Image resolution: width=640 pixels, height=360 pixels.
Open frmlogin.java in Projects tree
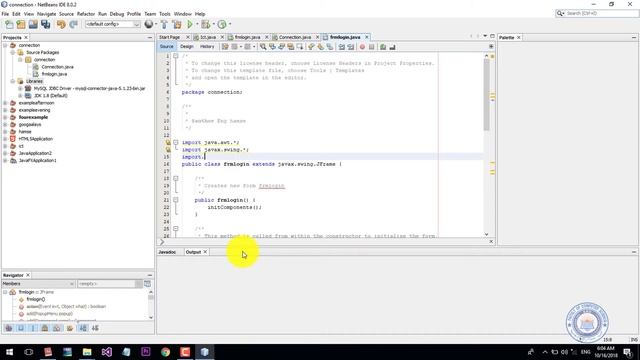coord(54,74)
